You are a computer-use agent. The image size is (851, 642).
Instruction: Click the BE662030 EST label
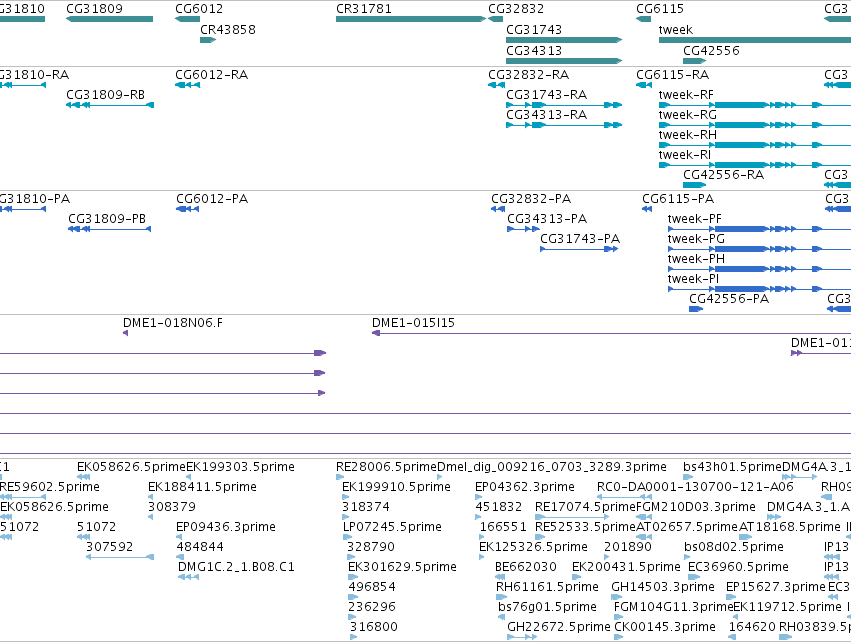(x=525, y=567)
